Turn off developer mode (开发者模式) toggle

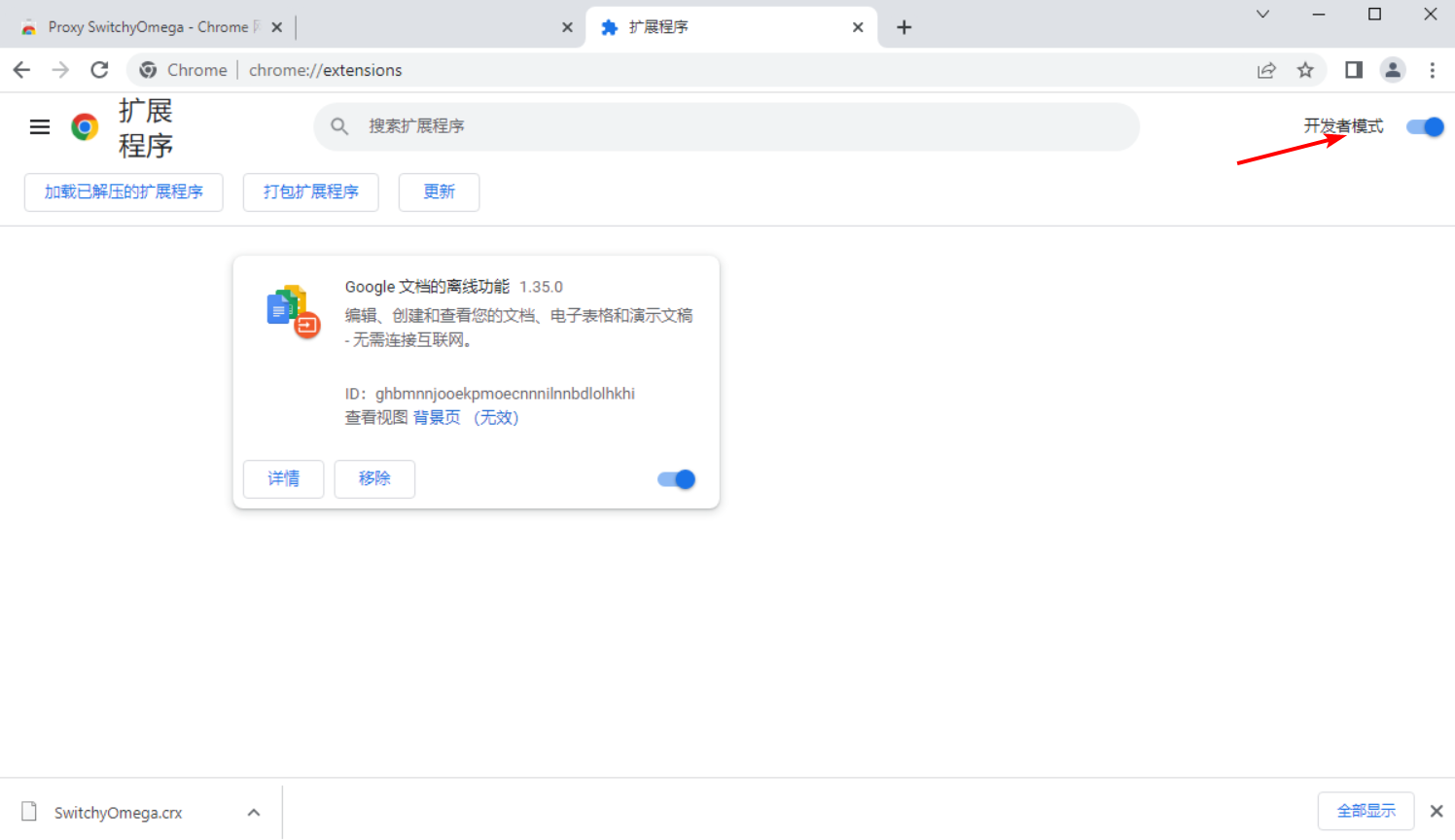point(1425,127)
